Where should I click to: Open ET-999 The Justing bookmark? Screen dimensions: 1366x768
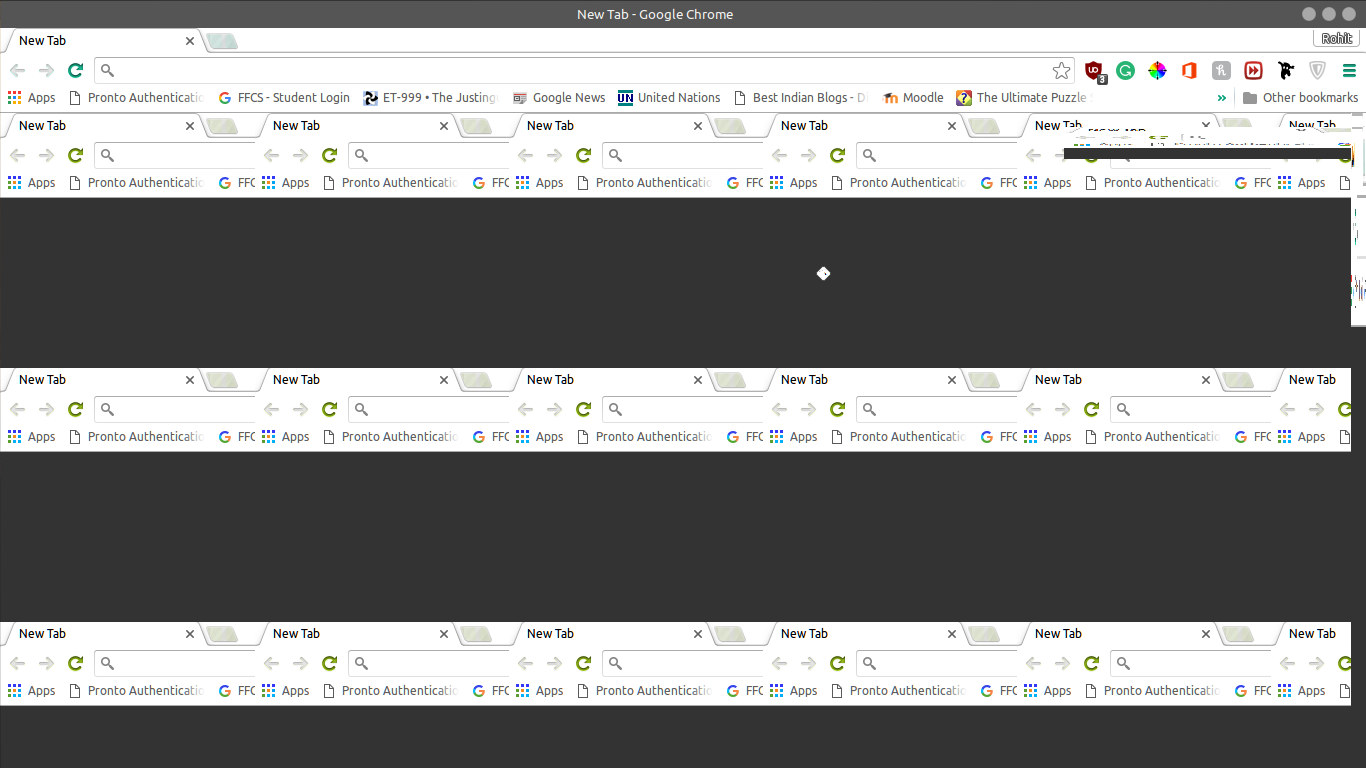430,98
